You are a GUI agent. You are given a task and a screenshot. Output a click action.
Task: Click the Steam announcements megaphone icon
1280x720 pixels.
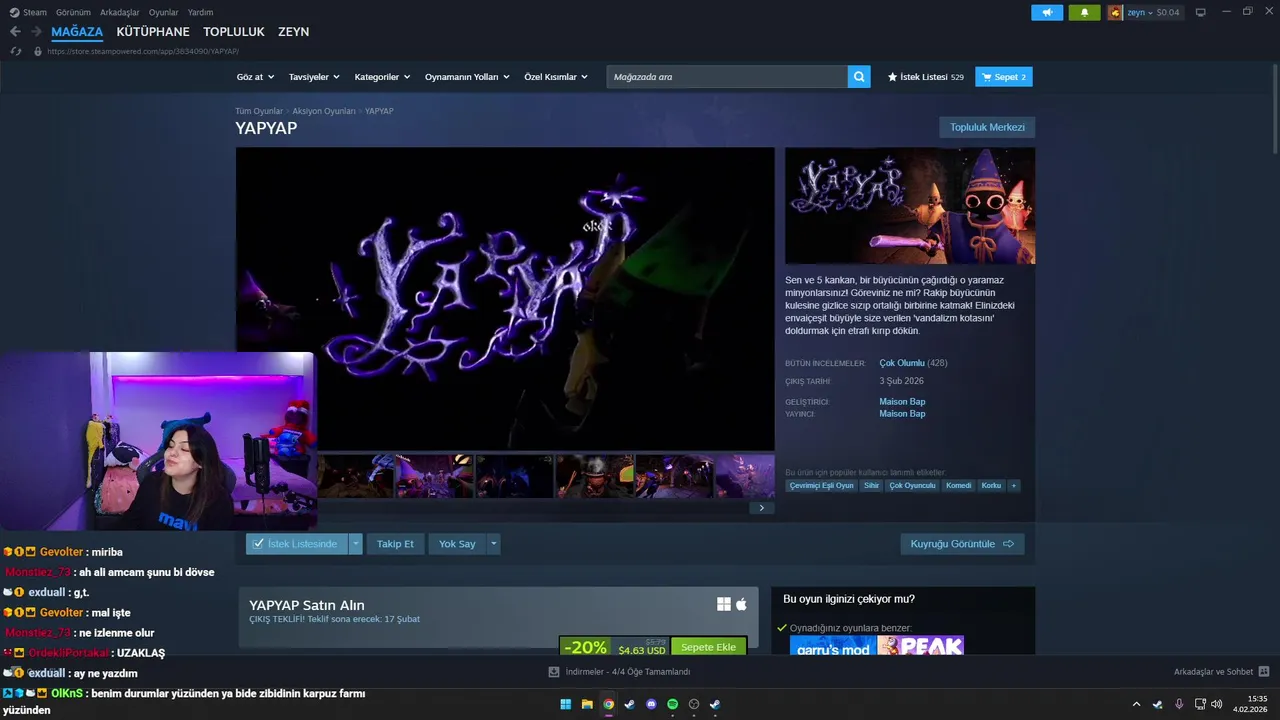point(1047,13)
